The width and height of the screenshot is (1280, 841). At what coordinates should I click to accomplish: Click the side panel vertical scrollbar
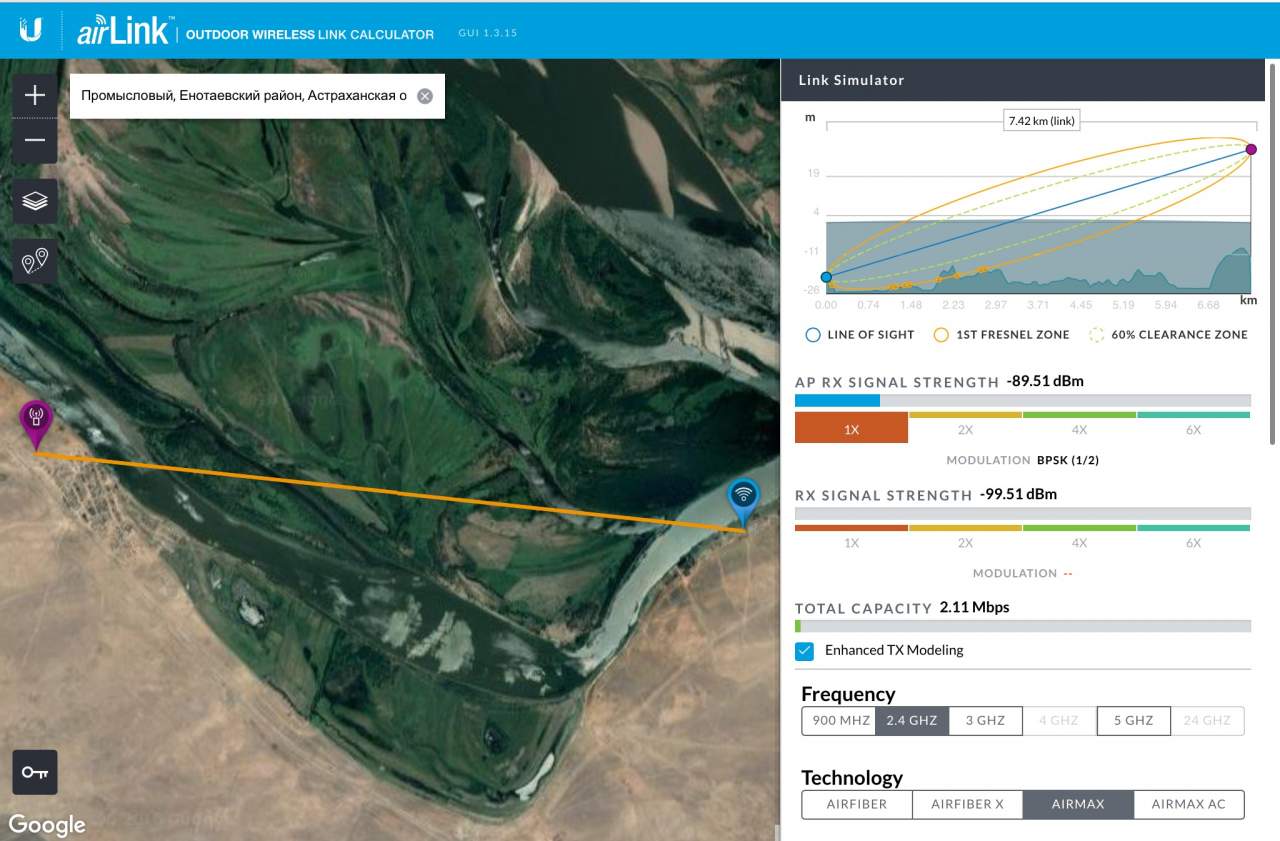pyautogui.click(x=1273, y=254)
